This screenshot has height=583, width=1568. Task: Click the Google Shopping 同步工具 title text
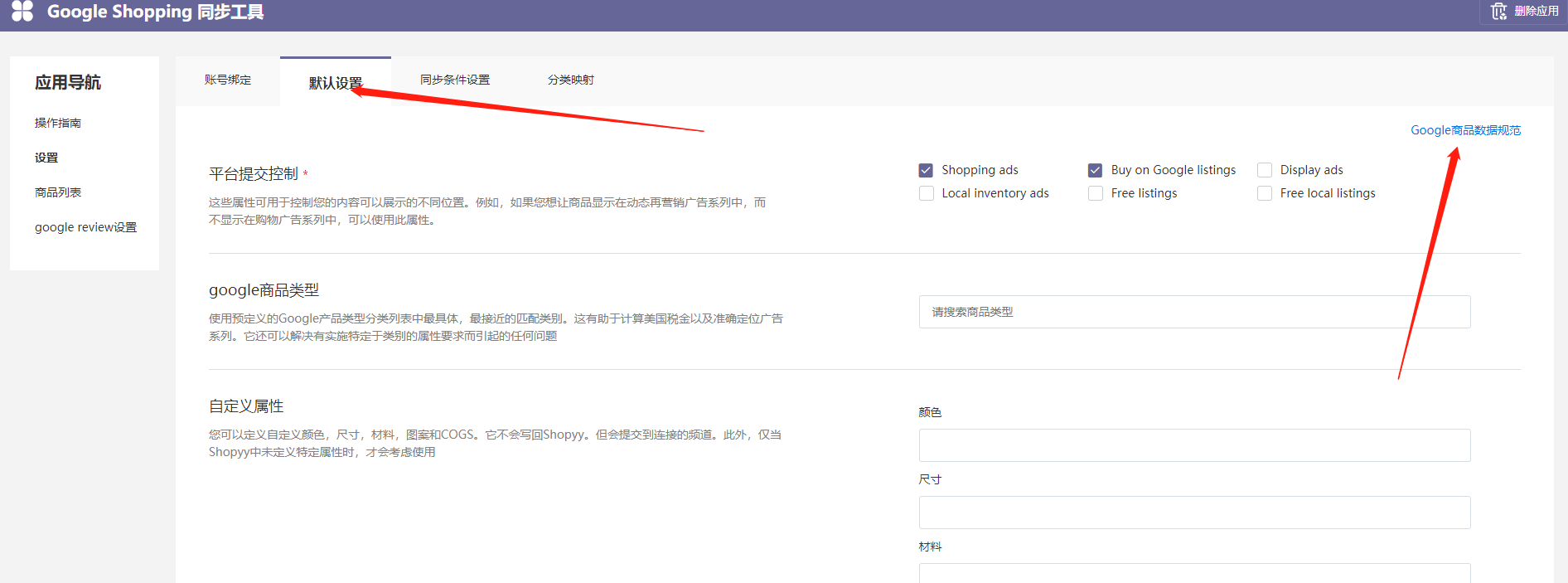click(x=155, y=12)
